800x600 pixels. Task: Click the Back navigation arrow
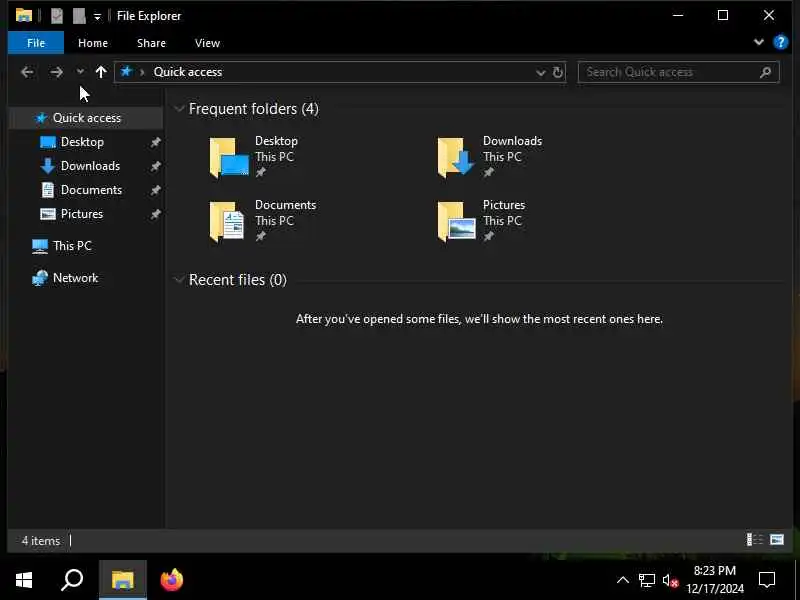(27, 72)
